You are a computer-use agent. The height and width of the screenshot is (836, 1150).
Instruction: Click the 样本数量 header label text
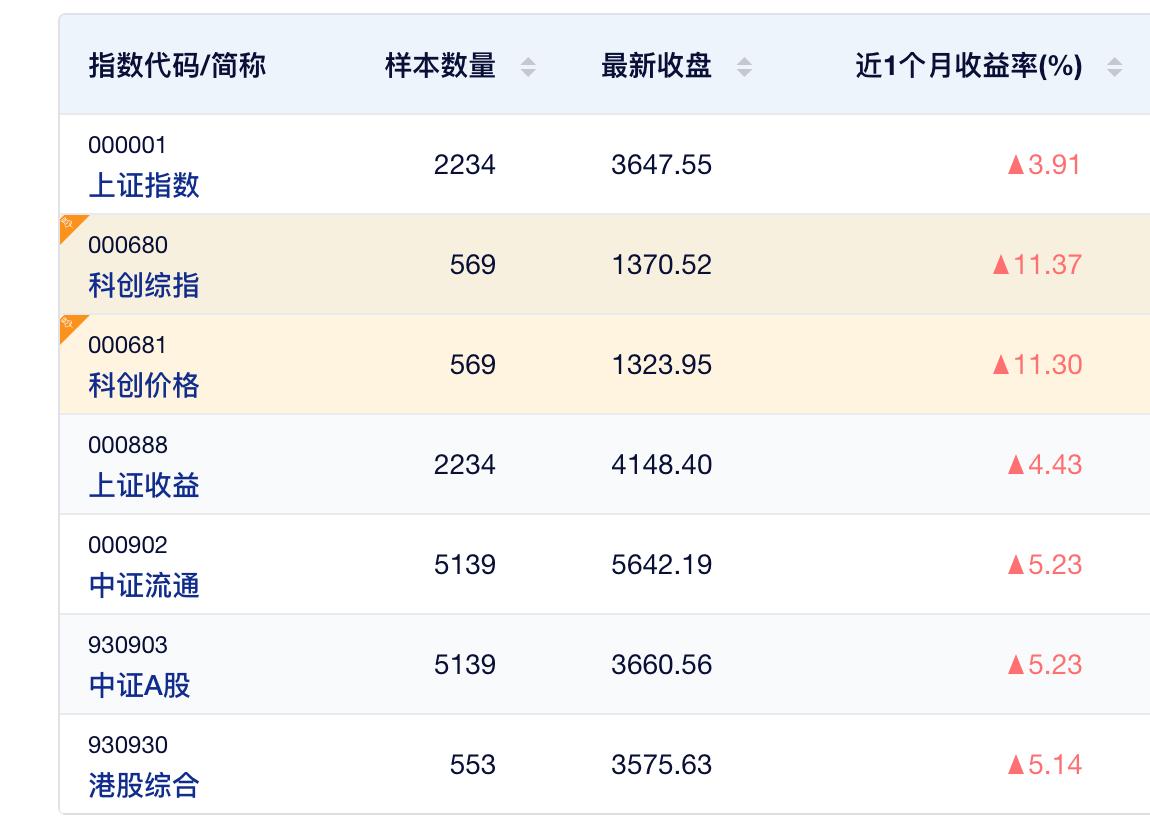click(x=440, y=67)
